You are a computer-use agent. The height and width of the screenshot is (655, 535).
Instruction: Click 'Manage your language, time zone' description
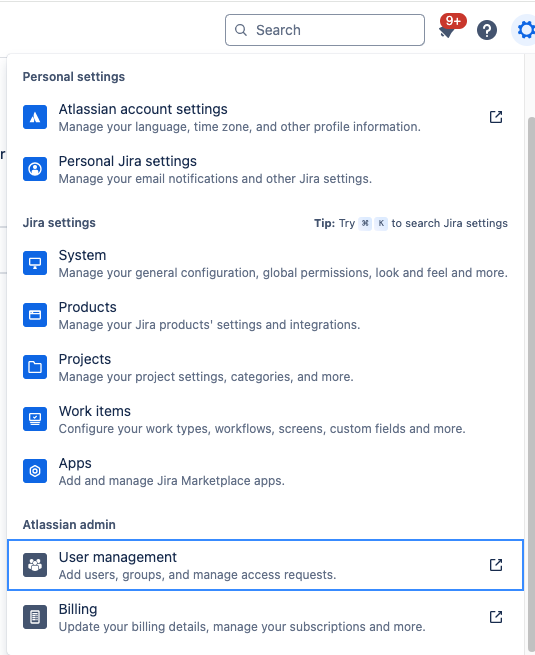tap(240, 127)
